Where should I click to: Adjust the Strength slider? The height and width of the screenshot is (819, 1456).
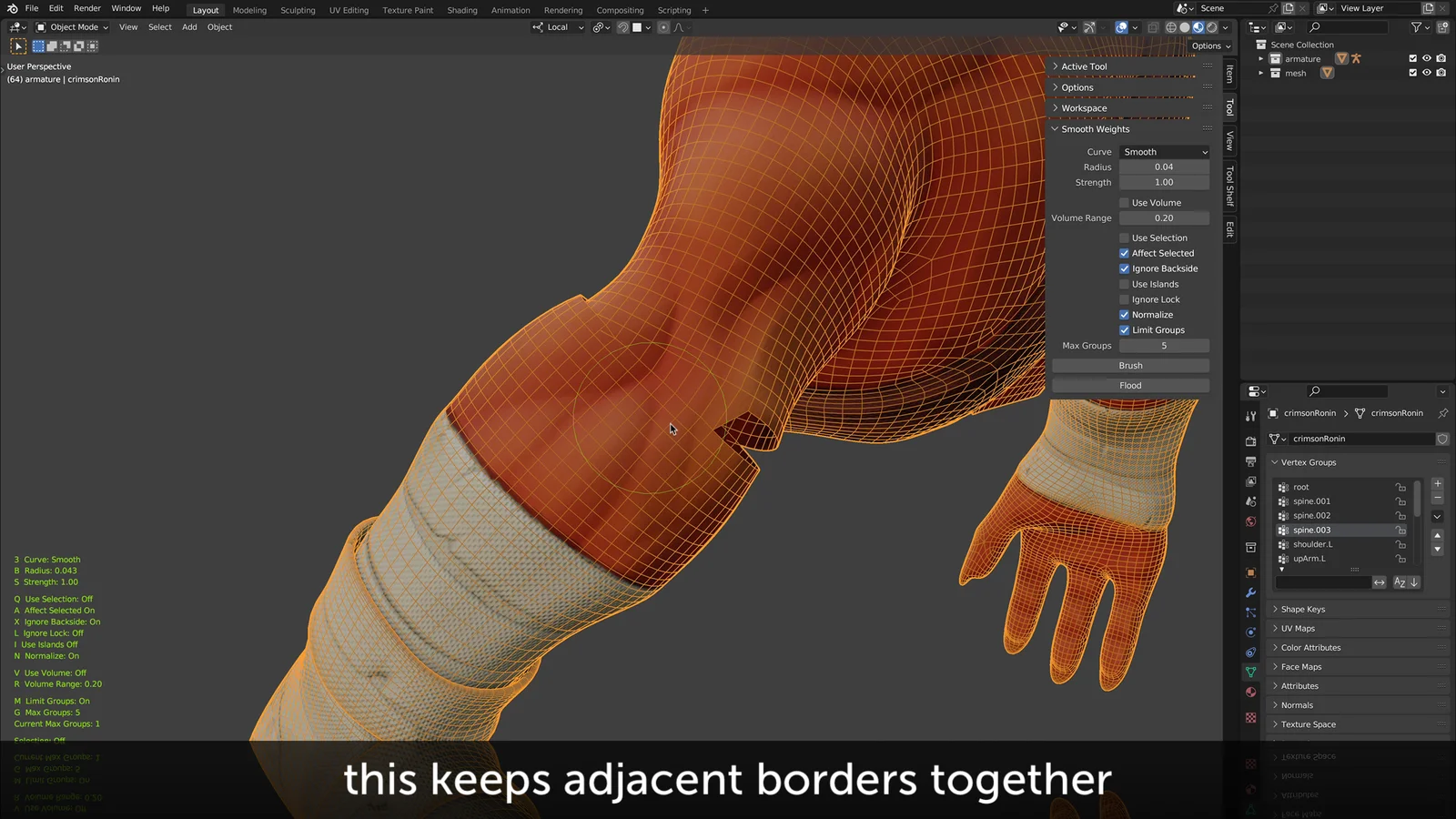coord(1165,182)
